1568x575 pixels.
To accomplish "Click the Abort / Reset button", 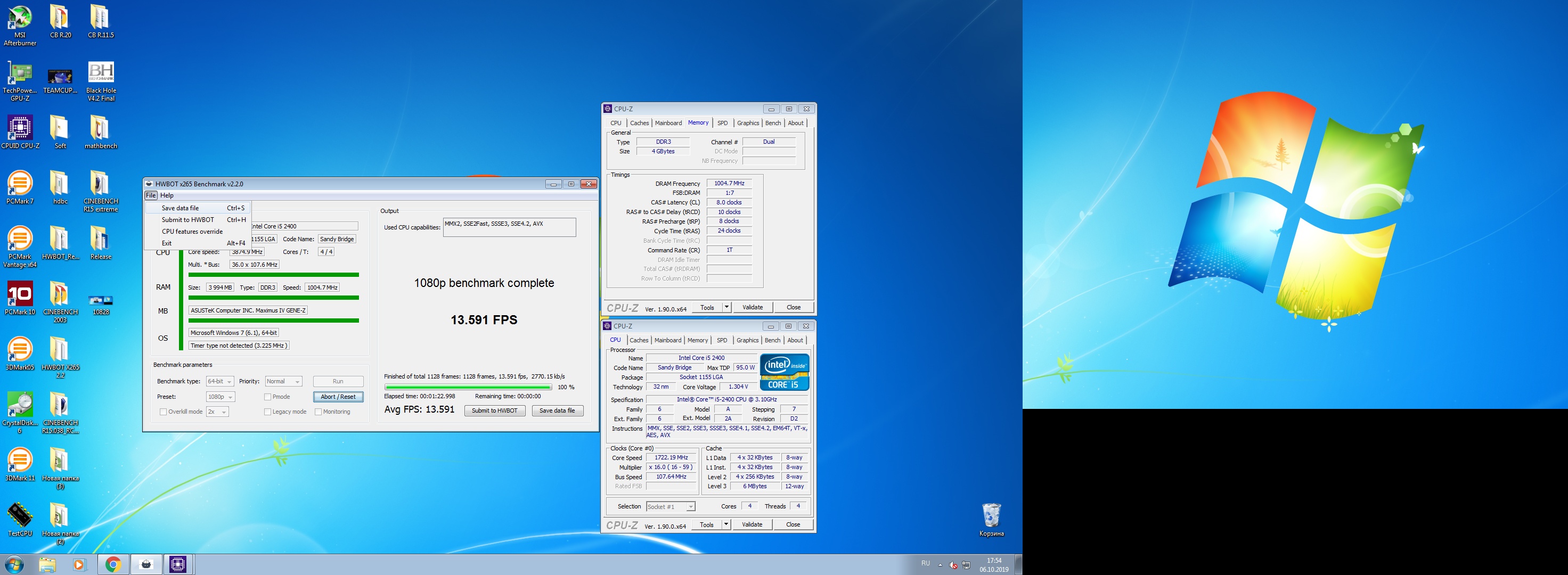I will click(338, 397).
